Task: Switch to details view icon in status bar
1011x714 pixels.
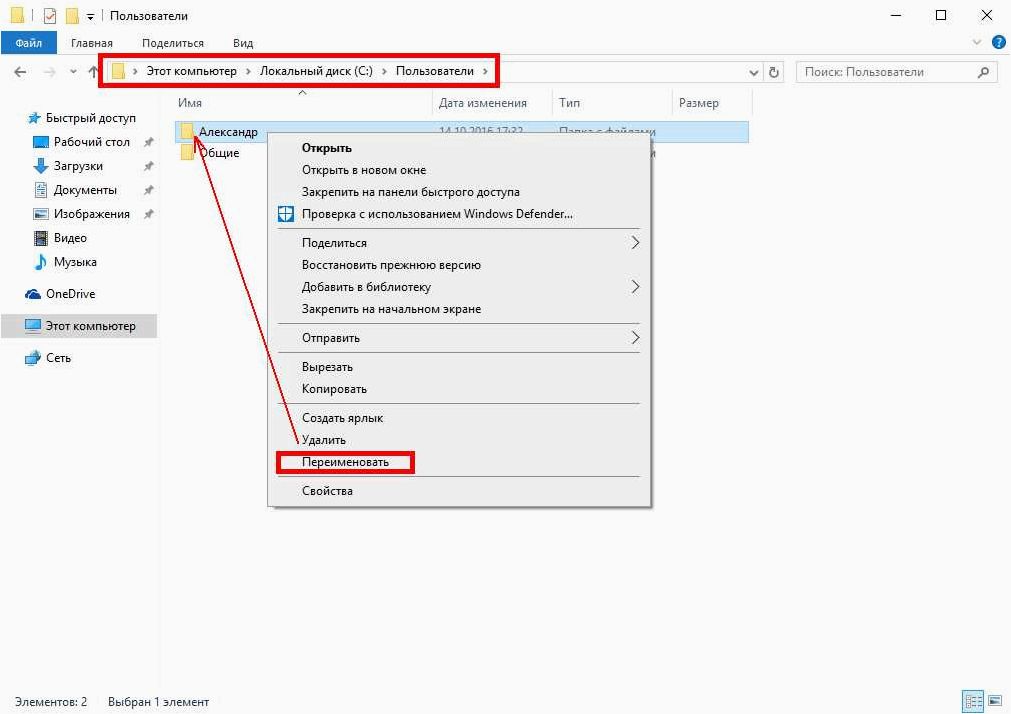Action: pos(973,700)
